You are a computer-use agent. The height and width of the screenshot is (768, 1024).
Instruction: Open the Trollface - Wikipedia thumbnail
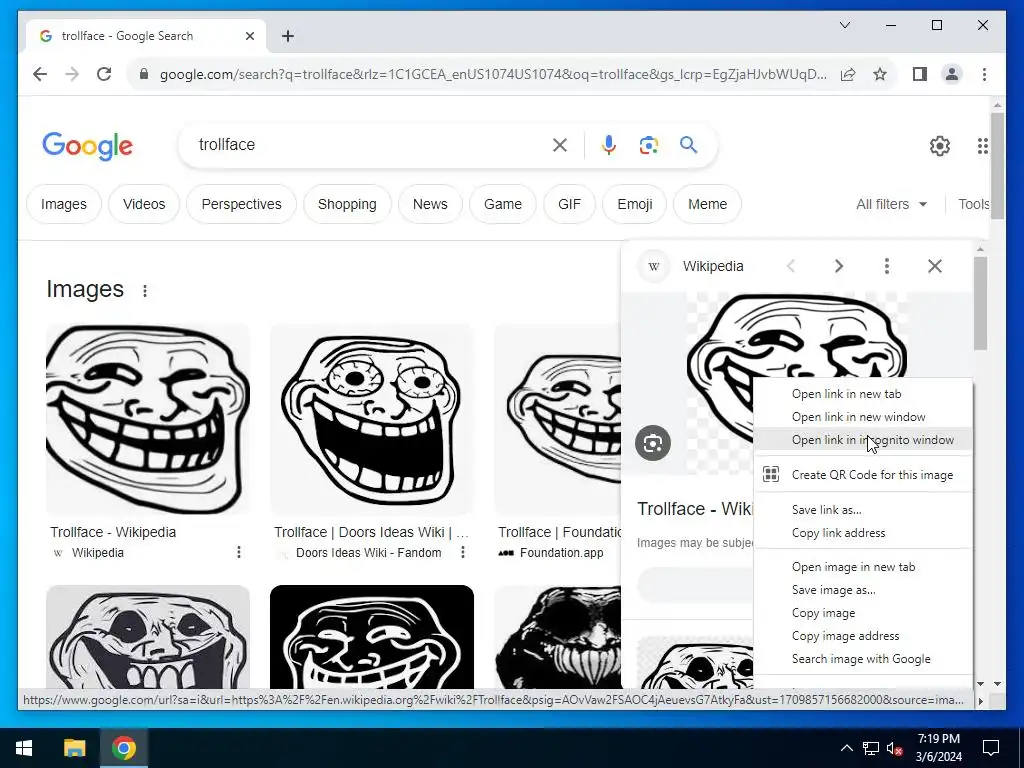[148, 419]
